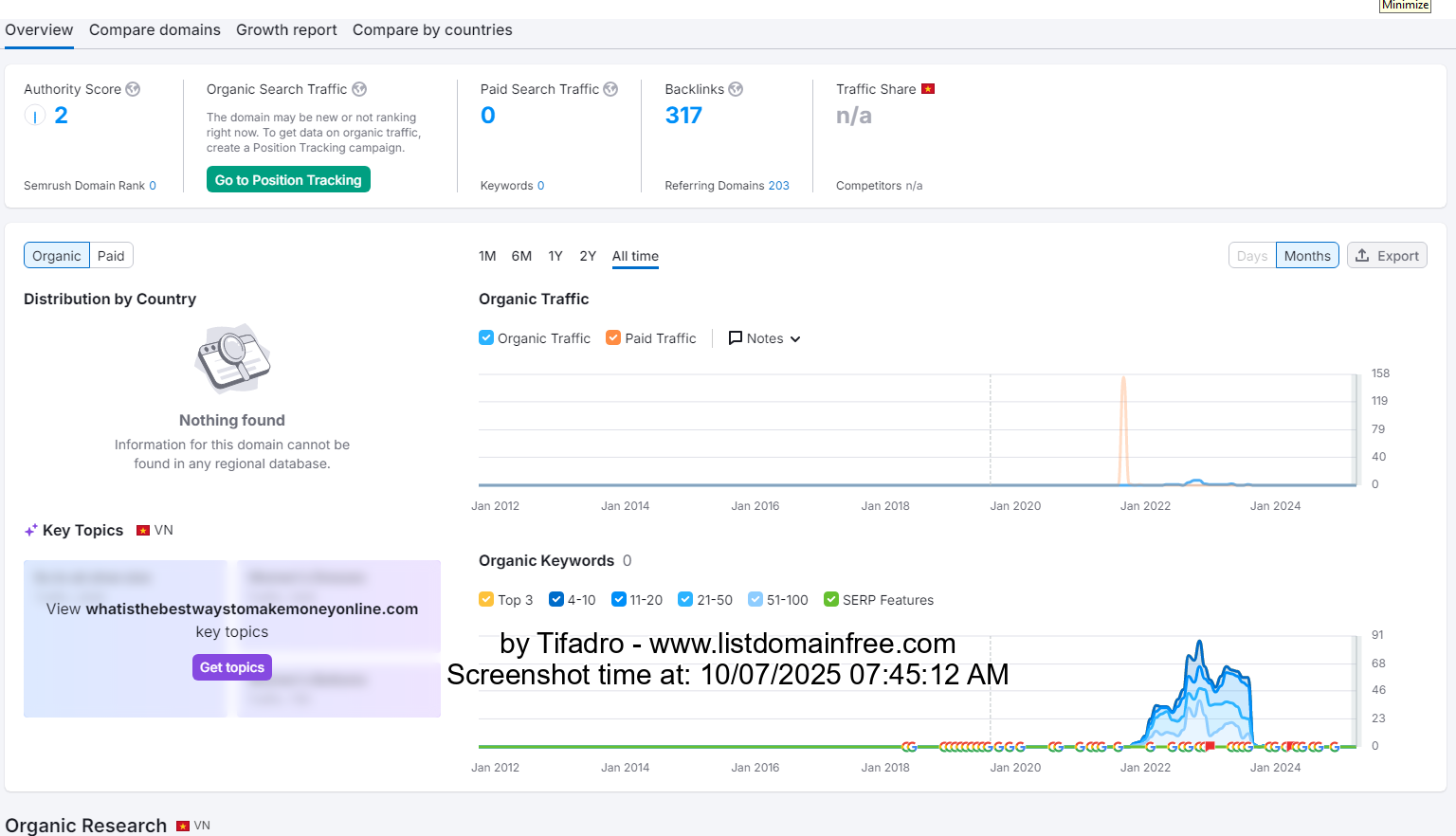Select the 1M time range
The height and width of the screenshot is (836, 1456).
(x=487, y=256)
